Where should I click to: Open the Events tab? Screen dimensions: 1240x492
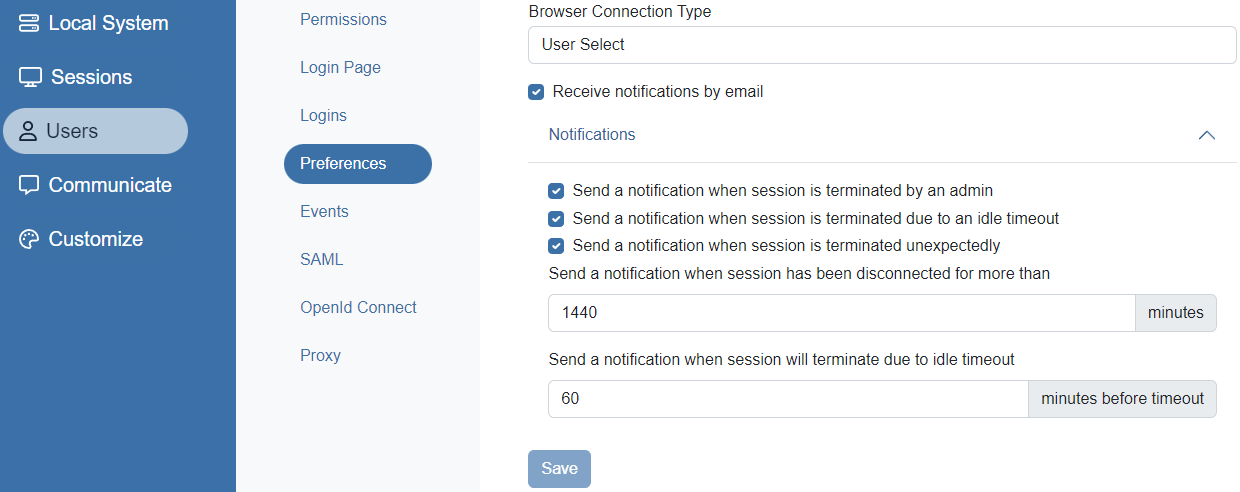tap(324, 212)
